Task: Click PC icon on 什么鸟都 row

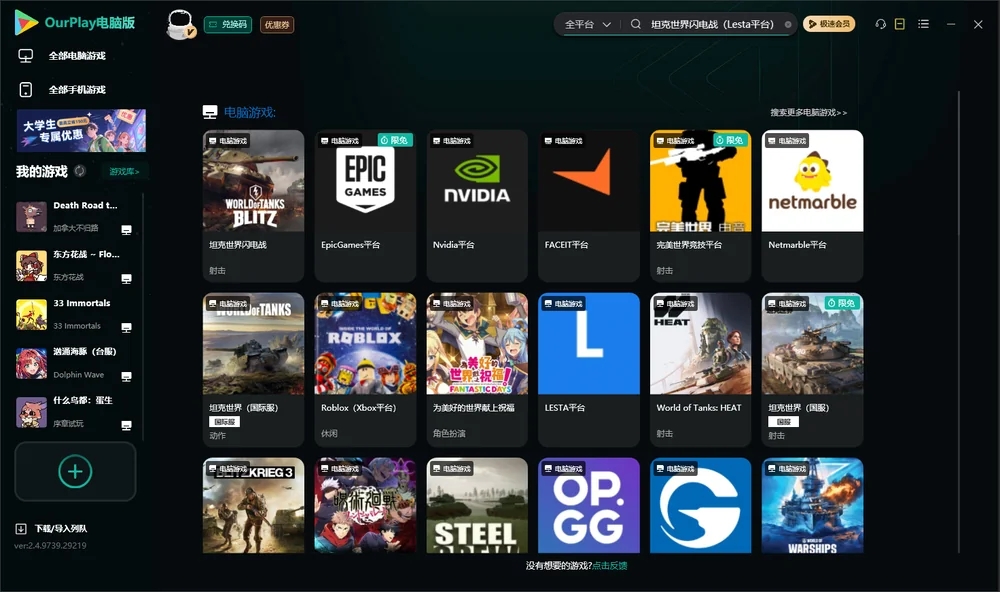Action: click(126, 426)
